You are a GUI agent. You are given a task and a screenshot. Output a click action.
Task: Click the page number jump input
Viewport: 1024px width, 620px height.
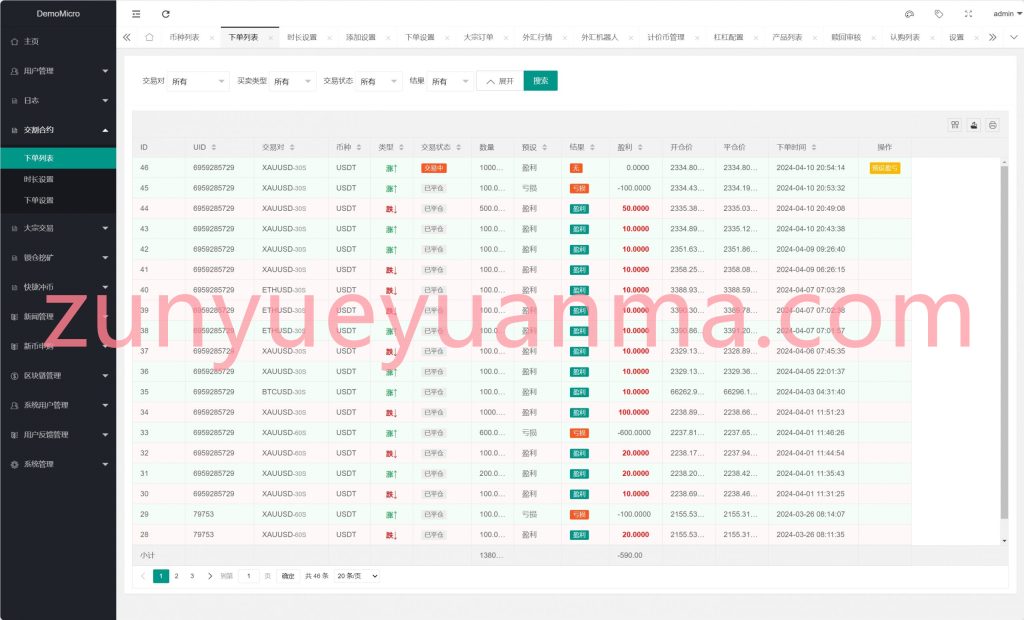(x=249, y=576)
